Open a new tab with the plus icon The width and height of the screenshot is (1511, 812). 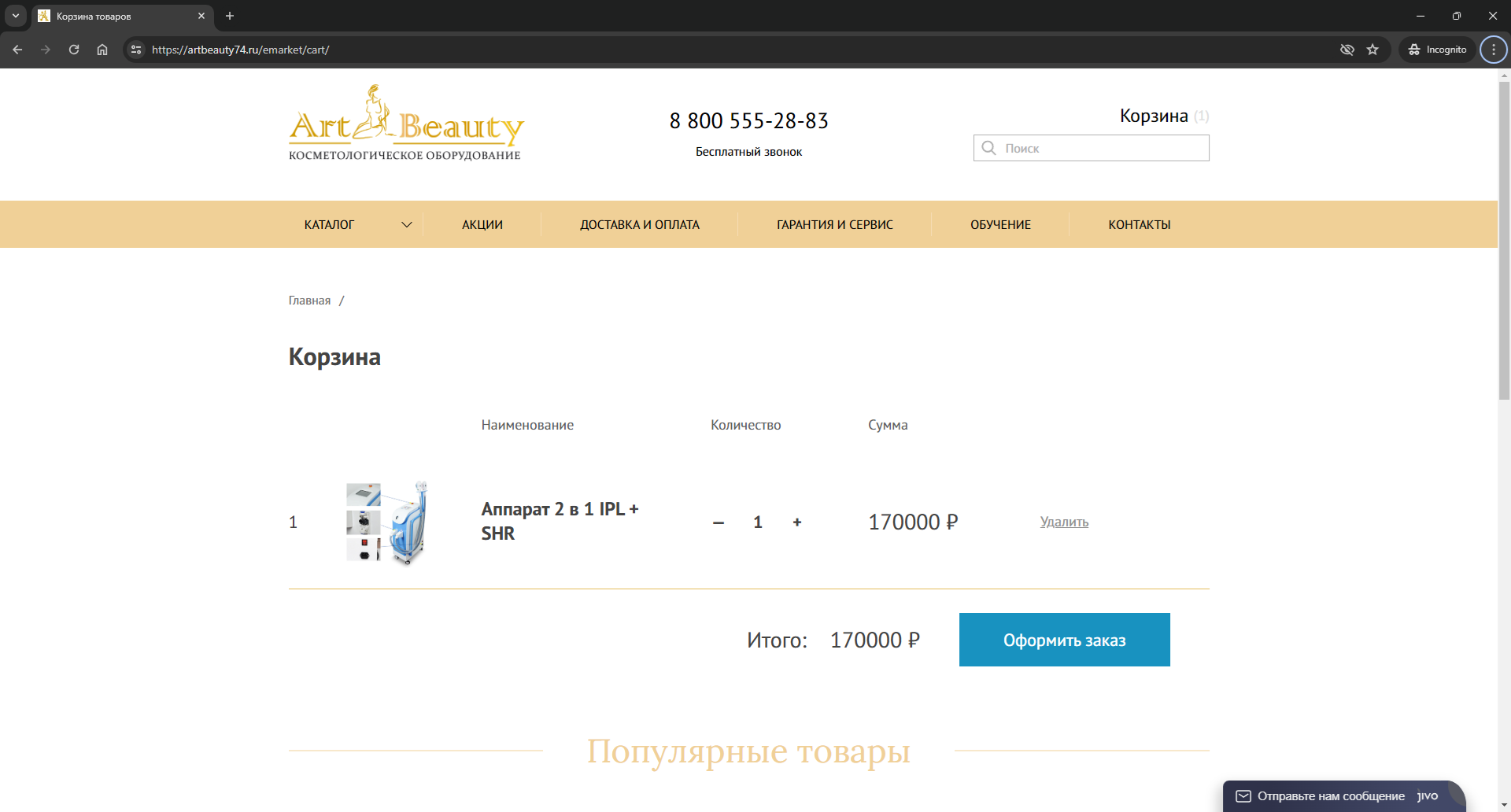coord(230,16)
